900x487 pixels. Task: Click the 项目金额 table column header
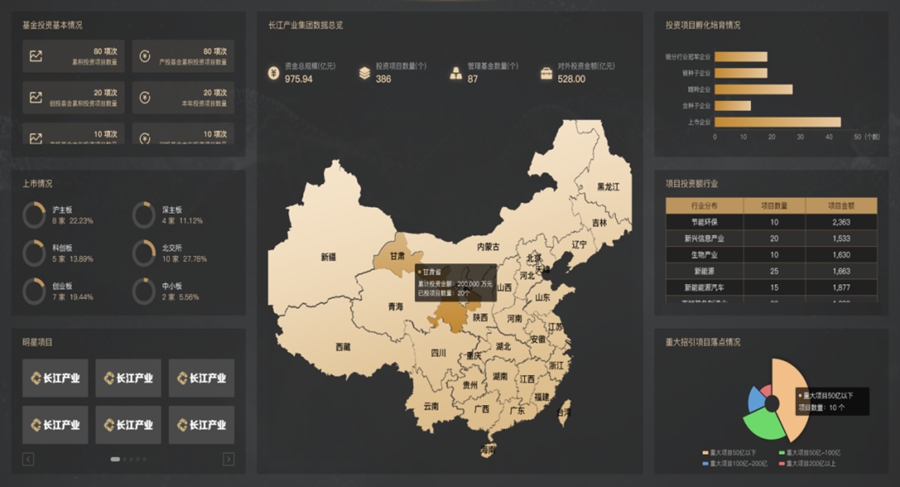(841, 205)
